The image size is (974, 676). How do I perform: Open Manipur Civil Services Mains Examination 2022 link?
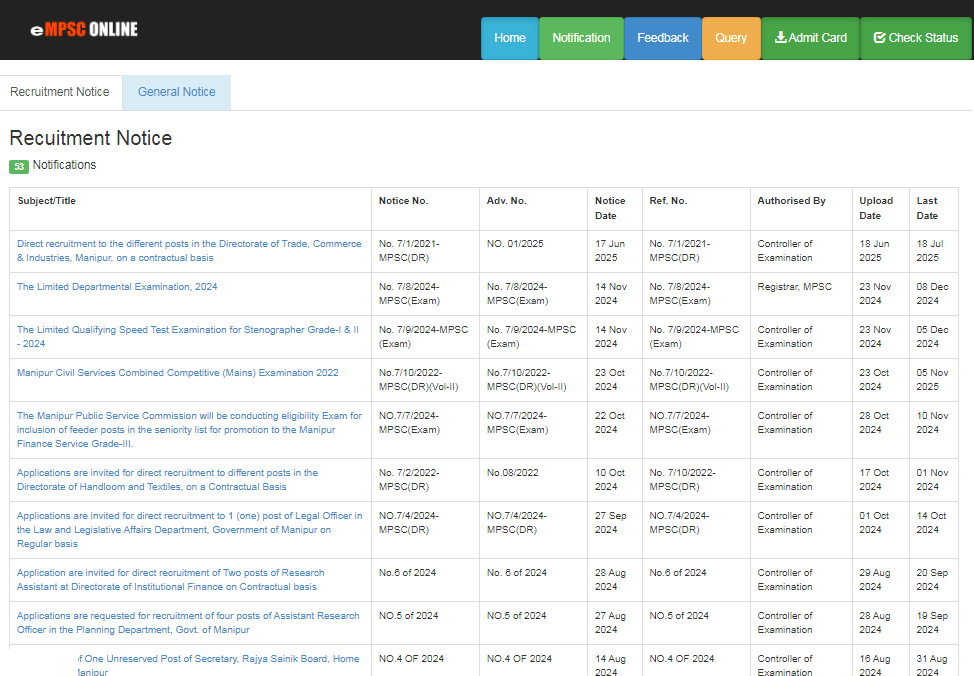click(x=178, y=373)
